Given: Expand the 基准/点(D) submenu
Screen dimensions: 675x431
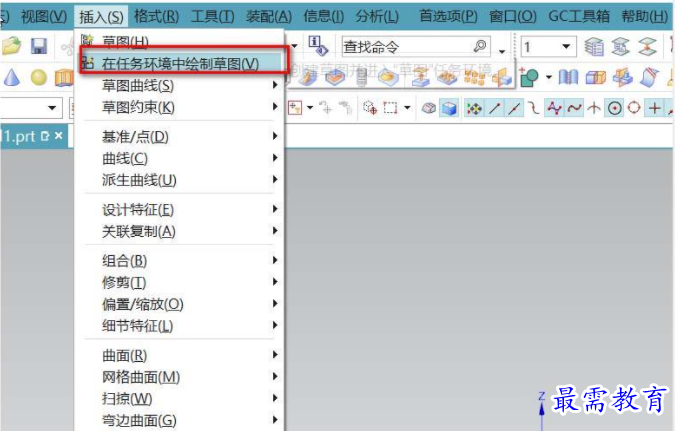Looking at the screenshot, I should click(276, 136).
